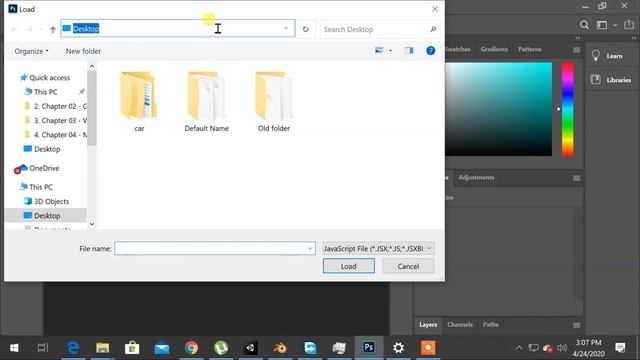This screenshot has width=640, height=360.
Task: Open 2. Chapter 02 quick access folder
Action: 56,106
